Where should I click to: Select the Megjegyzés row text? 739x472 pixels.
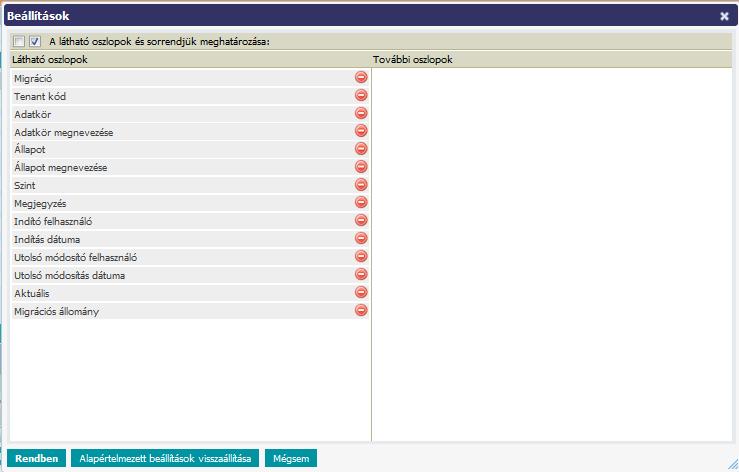click(40, 204)
